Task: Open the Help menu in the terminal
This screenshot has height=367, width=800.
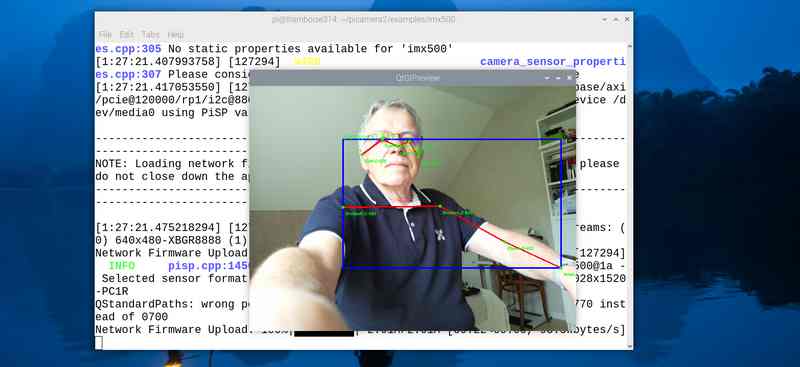Action: point(176,35)
